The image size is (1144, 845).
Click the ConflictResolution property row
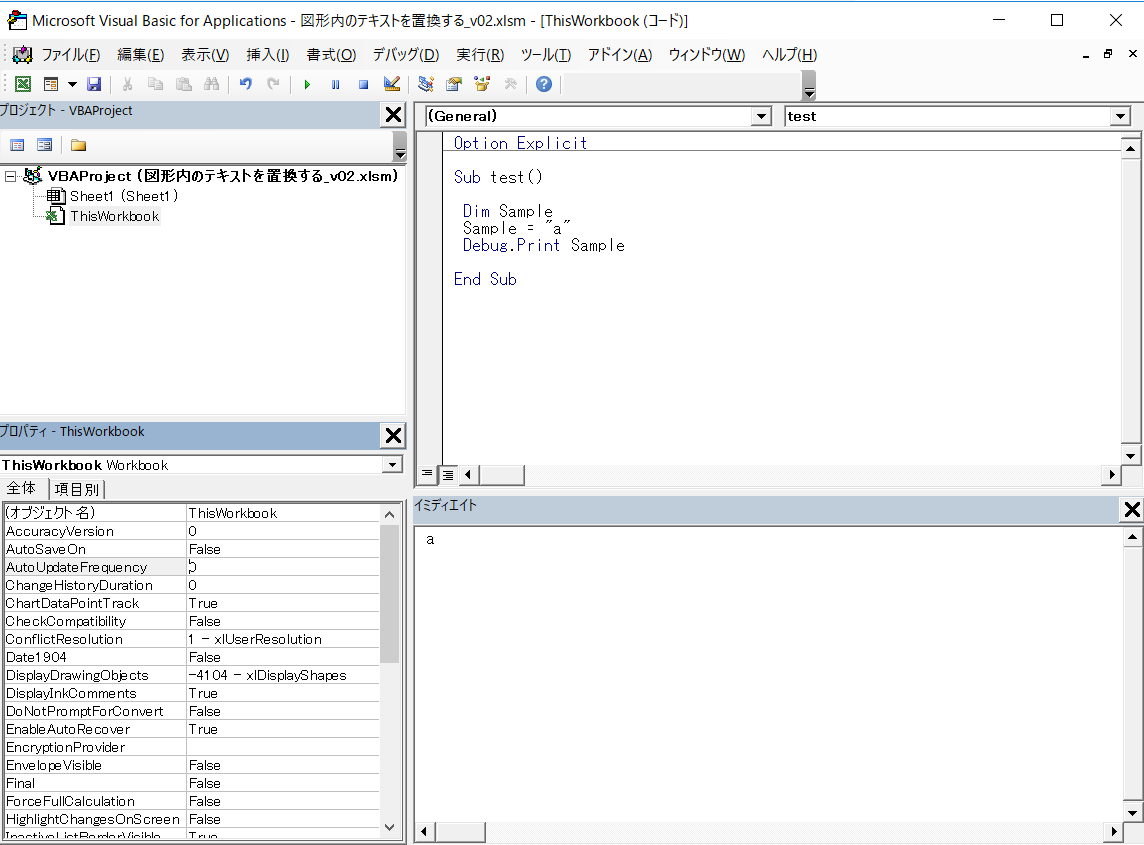pyautogui.click(x=192, y=639)
